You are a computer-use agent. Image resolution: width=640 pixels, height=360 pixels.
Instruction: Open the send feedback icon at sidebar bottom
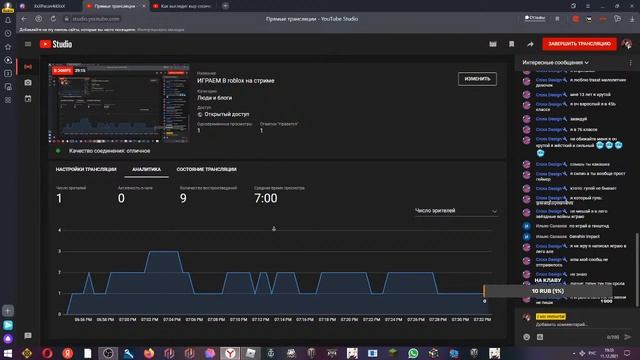coord(28,336)
